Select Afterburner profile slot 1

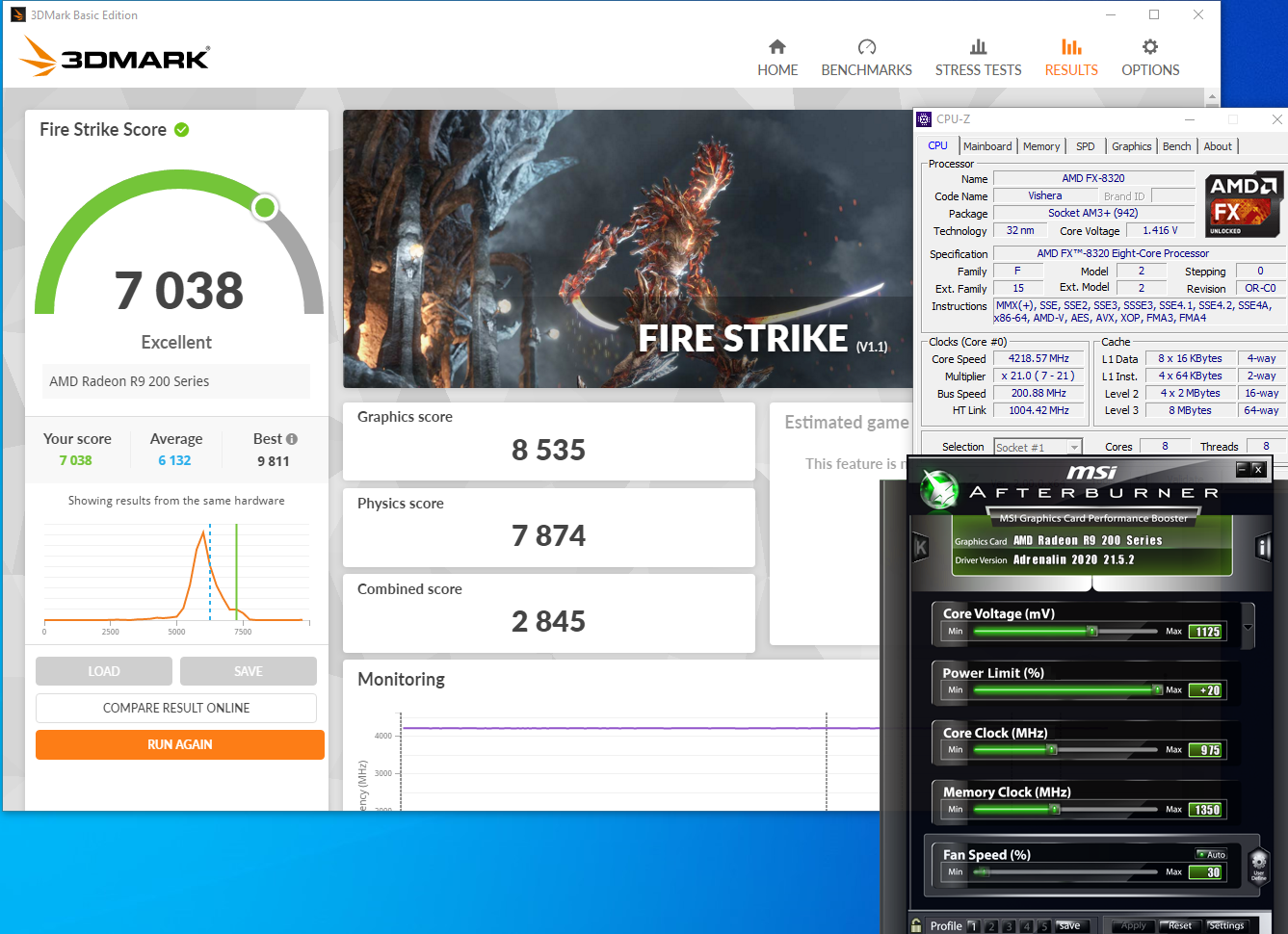point(973,926)
